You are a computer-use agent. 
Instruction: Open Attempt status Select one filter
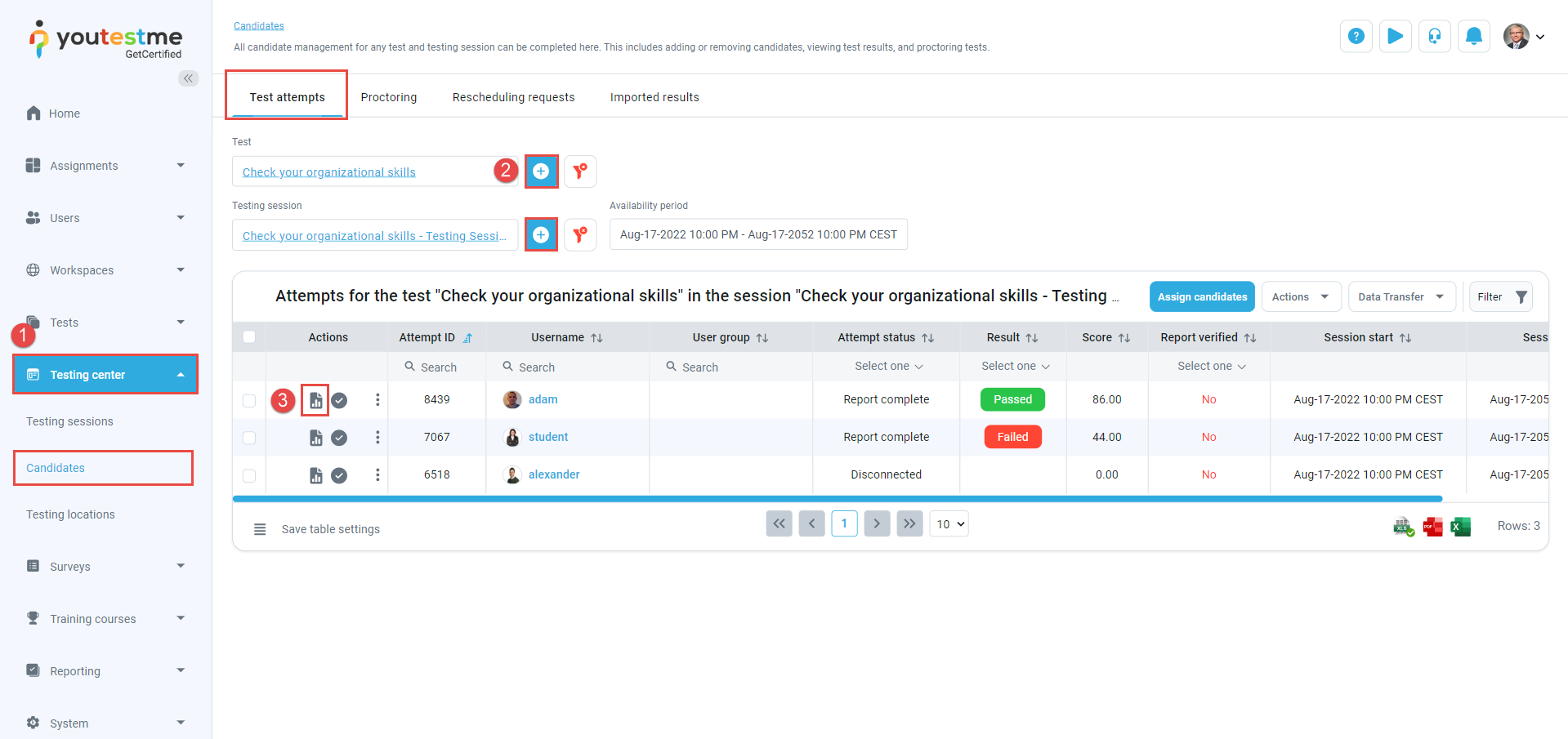click(888, 367)
